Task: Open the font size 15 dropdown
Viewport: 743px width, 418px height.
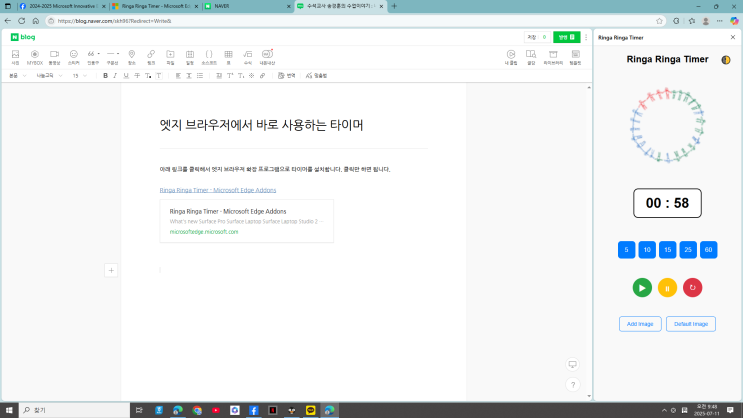Action: pos(78,75)
